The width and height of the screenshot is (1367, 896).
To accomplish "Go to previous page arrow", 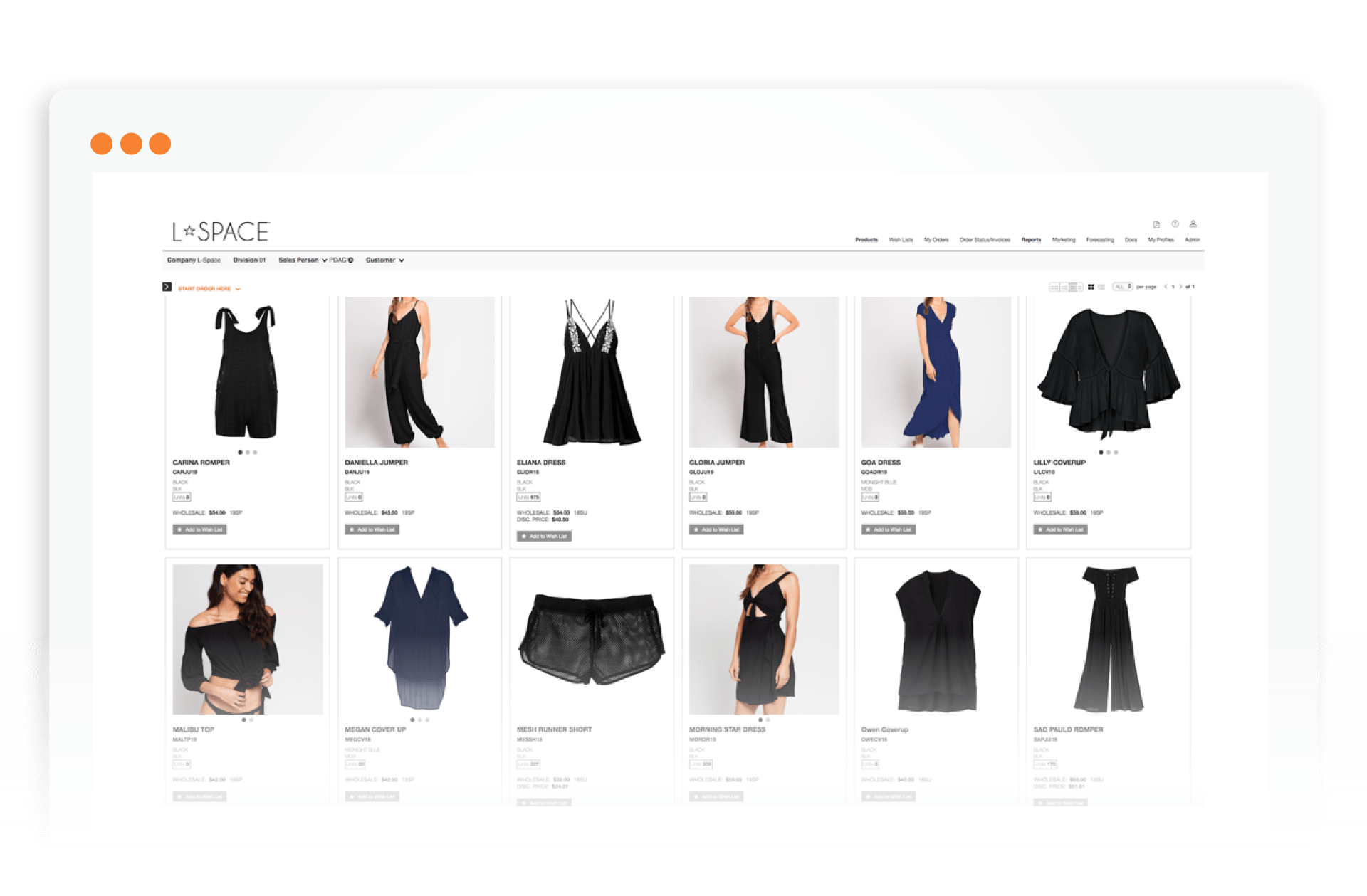I will 1166,287.
